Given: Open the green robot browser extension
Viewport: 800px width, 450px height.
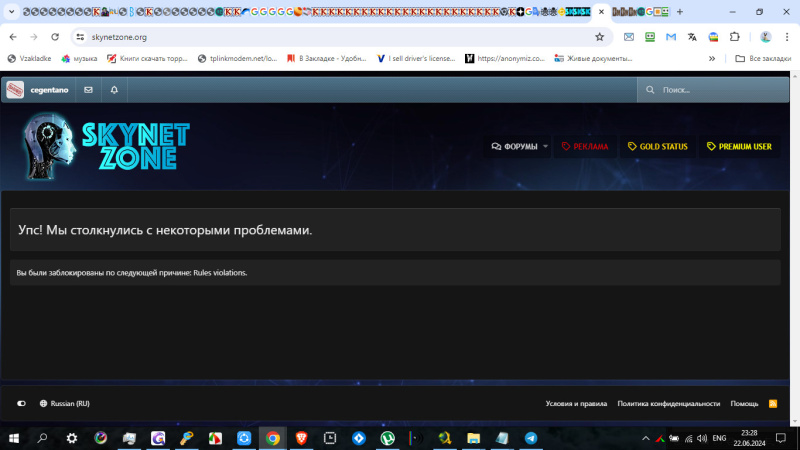Looking at the screenshot, I should [x=649, y=37].
